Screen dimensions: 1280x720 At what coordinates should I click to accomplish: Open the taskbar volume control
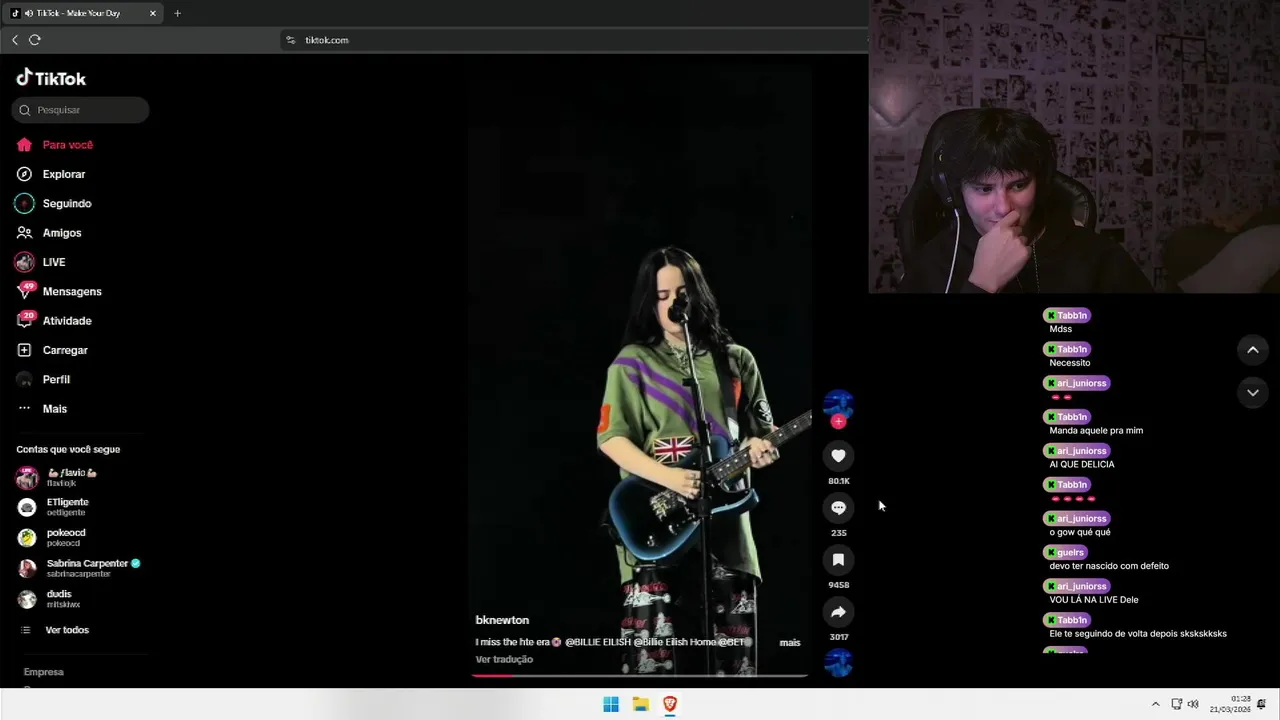[1193, 704]
